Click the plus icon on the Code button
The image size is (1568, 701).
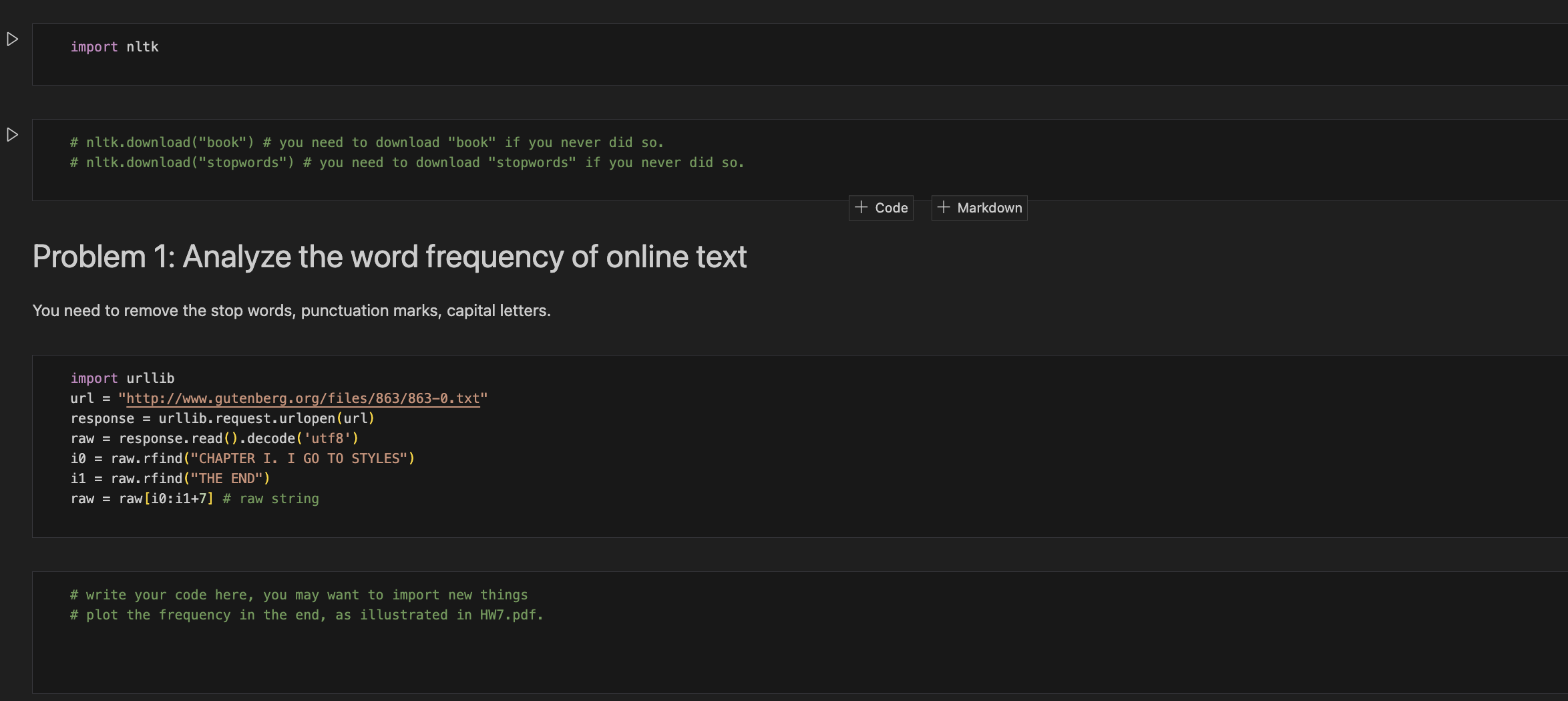click(861, 208)
